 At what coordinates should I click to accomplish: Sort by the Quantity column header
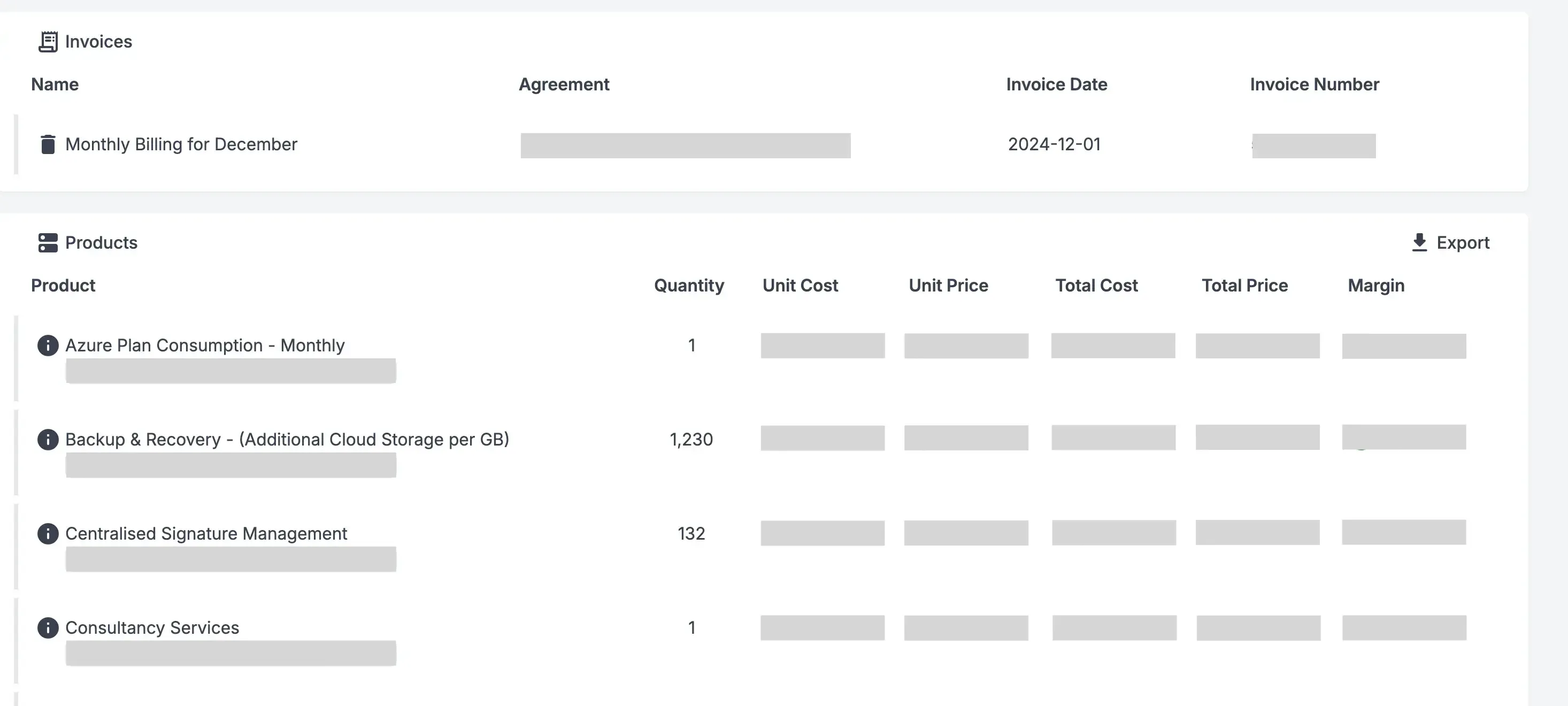(x=688, y=286)
